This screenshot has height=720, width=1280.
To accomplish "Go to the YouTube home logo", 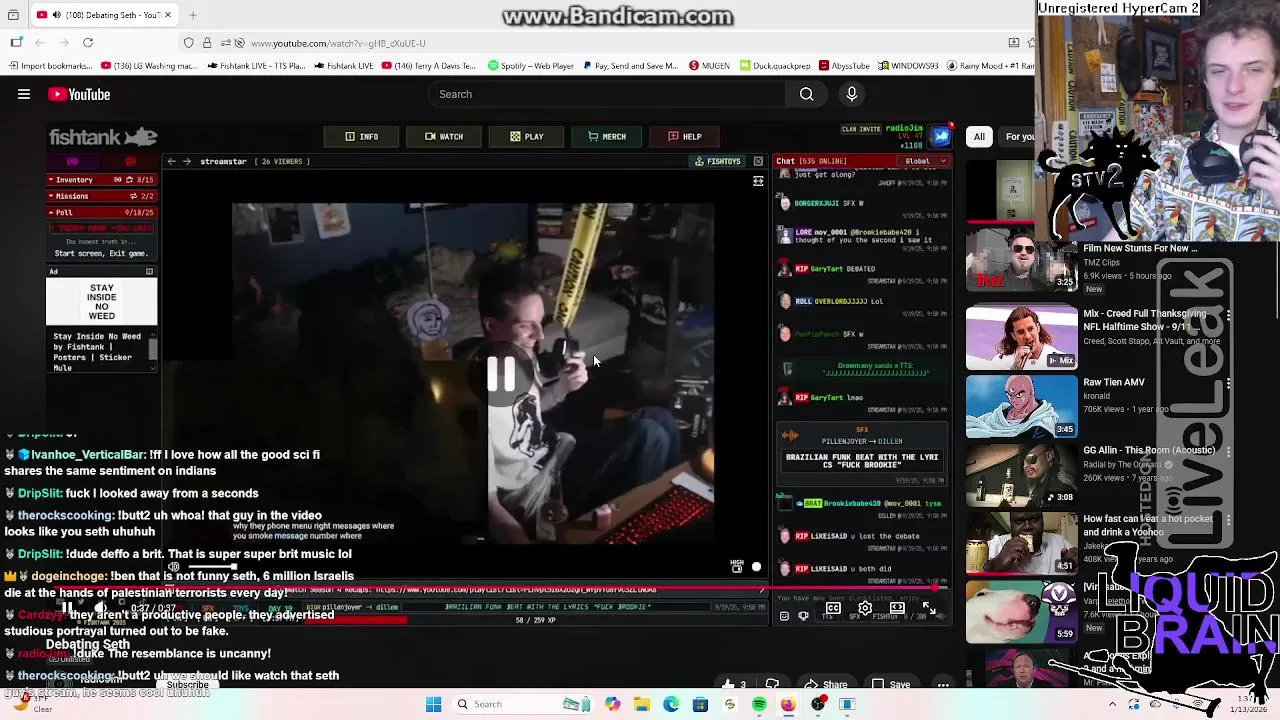I will point(79,94).
